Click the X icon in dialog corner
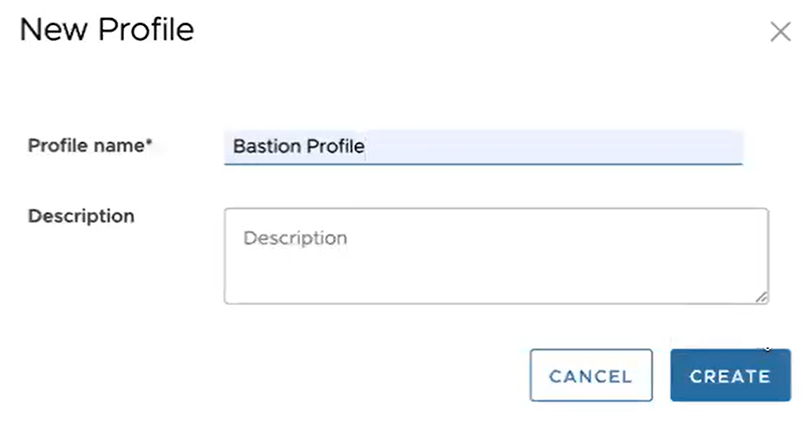Viewport: 805px width, 423px height. tap(780, 32)
